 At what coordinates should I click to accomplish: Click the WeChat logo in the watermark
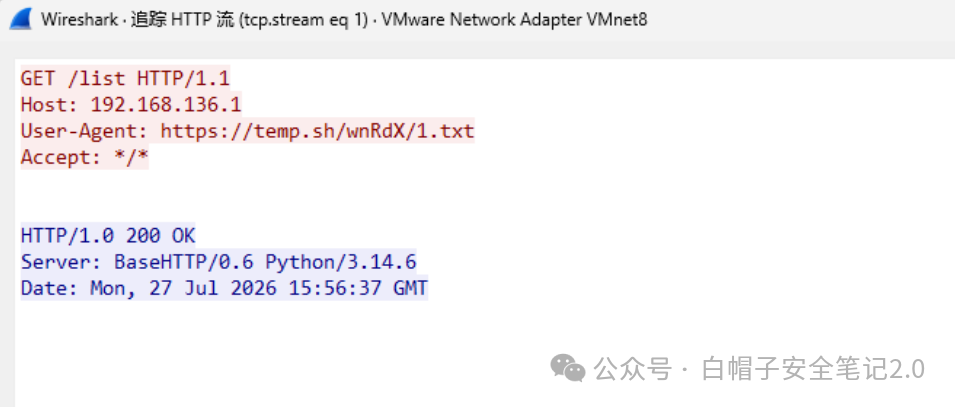(x=568, y=369)
